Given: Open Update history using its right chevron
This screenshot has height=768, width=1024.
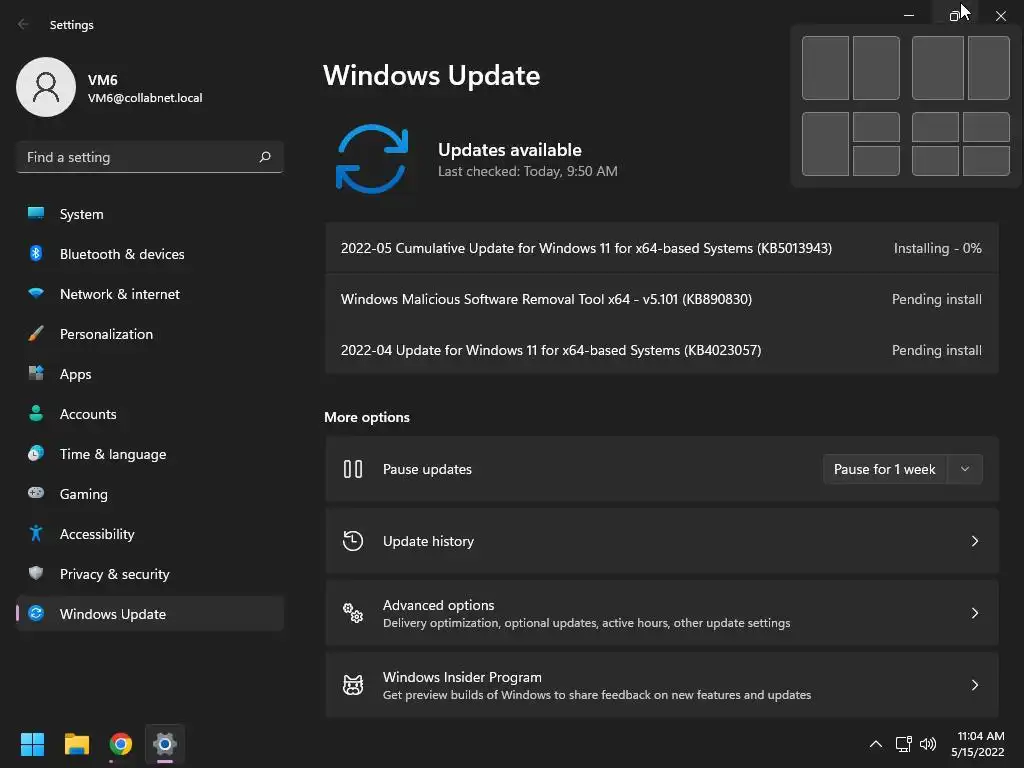Looking at the screenshot, I should (974, 541).
